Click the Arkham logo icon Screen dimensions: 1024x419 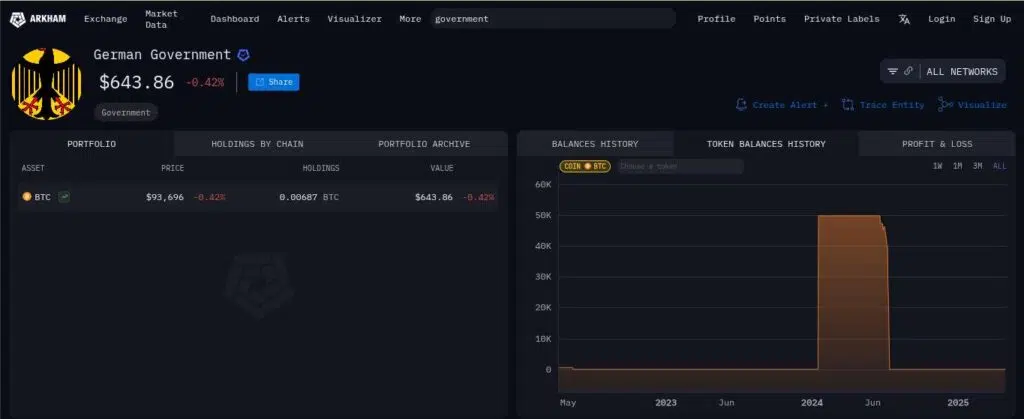point(18,19)
